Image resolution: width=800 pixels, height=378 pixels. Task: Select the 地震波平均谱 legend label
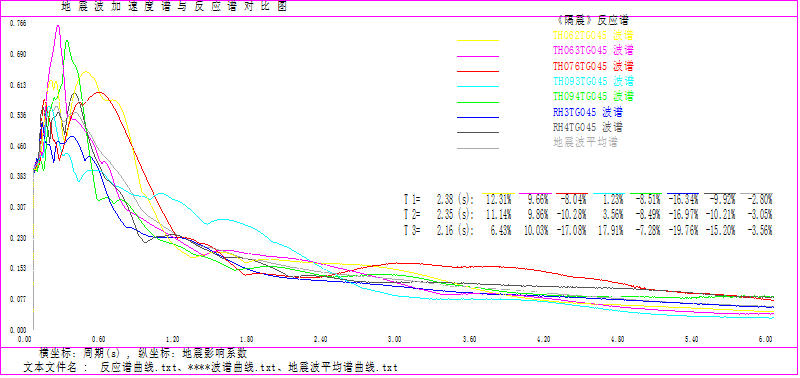(x=585, y=142)
